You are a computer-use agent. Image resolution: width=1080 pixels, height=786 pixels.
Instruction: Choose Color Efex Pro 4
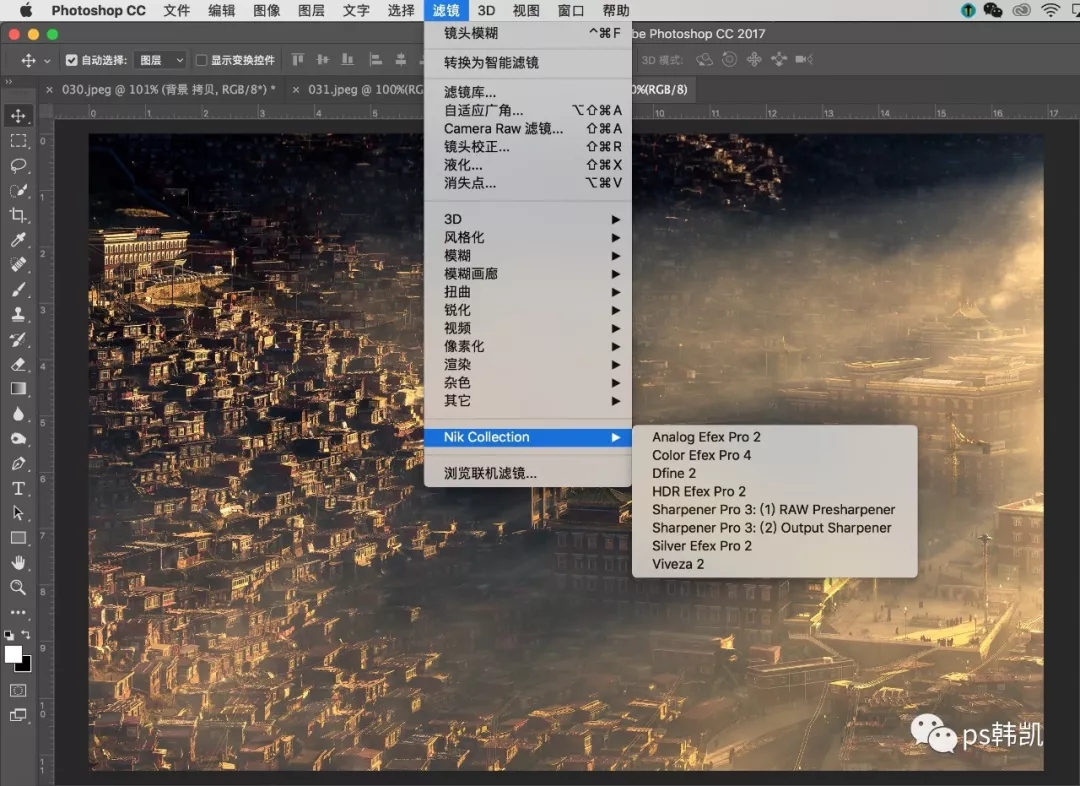(774, 455)
